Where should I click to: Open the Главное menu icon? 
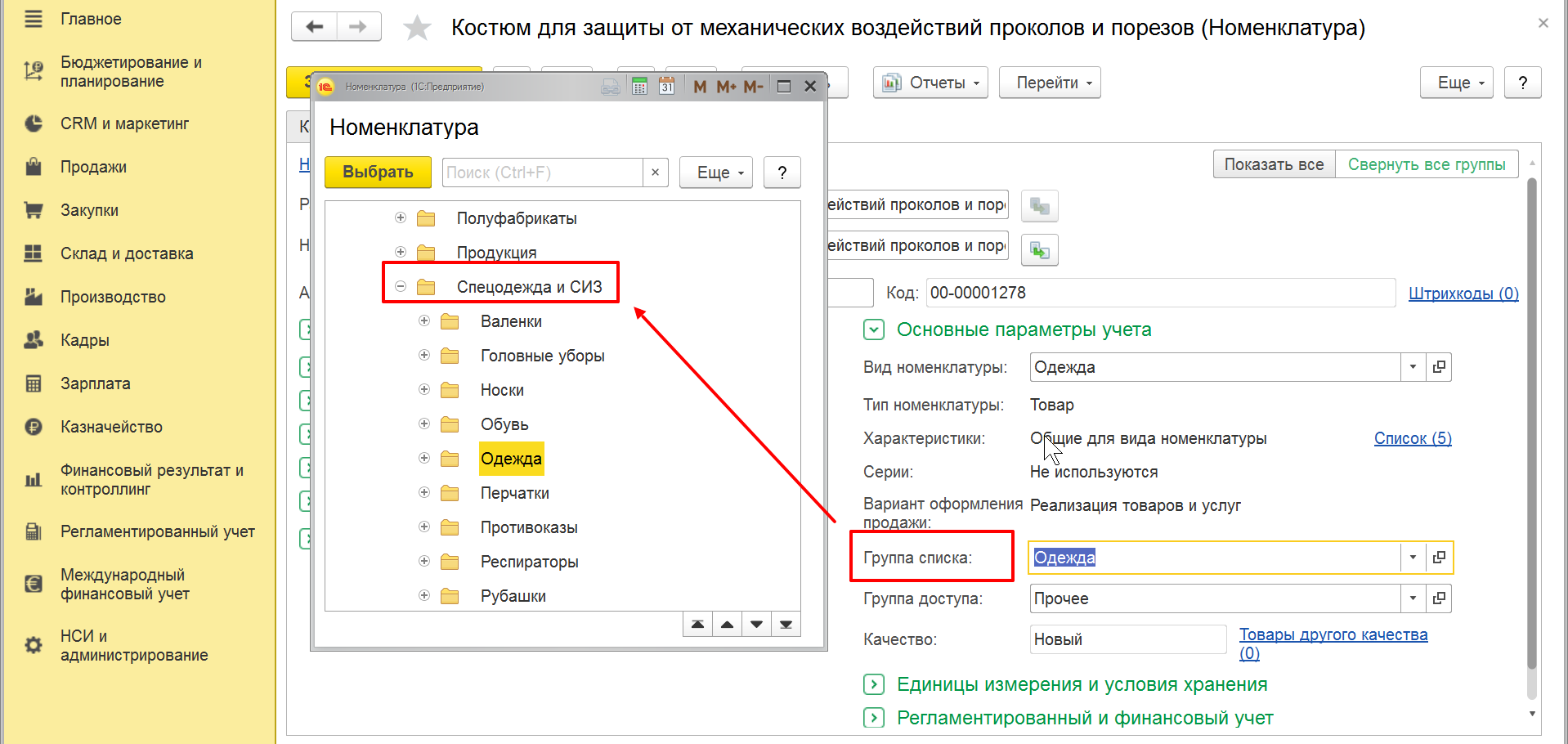(34, 19)
